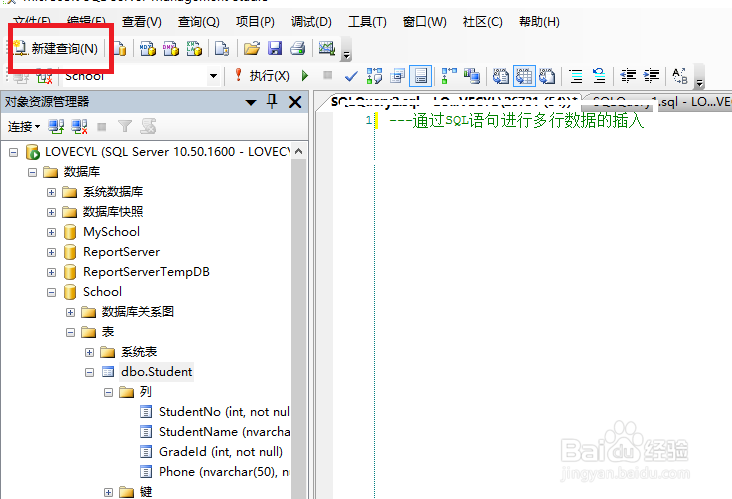Viewport: 732px width, 499px height.
Task: Select the StudentName column in the tree
Action: (x=224, y=432)
